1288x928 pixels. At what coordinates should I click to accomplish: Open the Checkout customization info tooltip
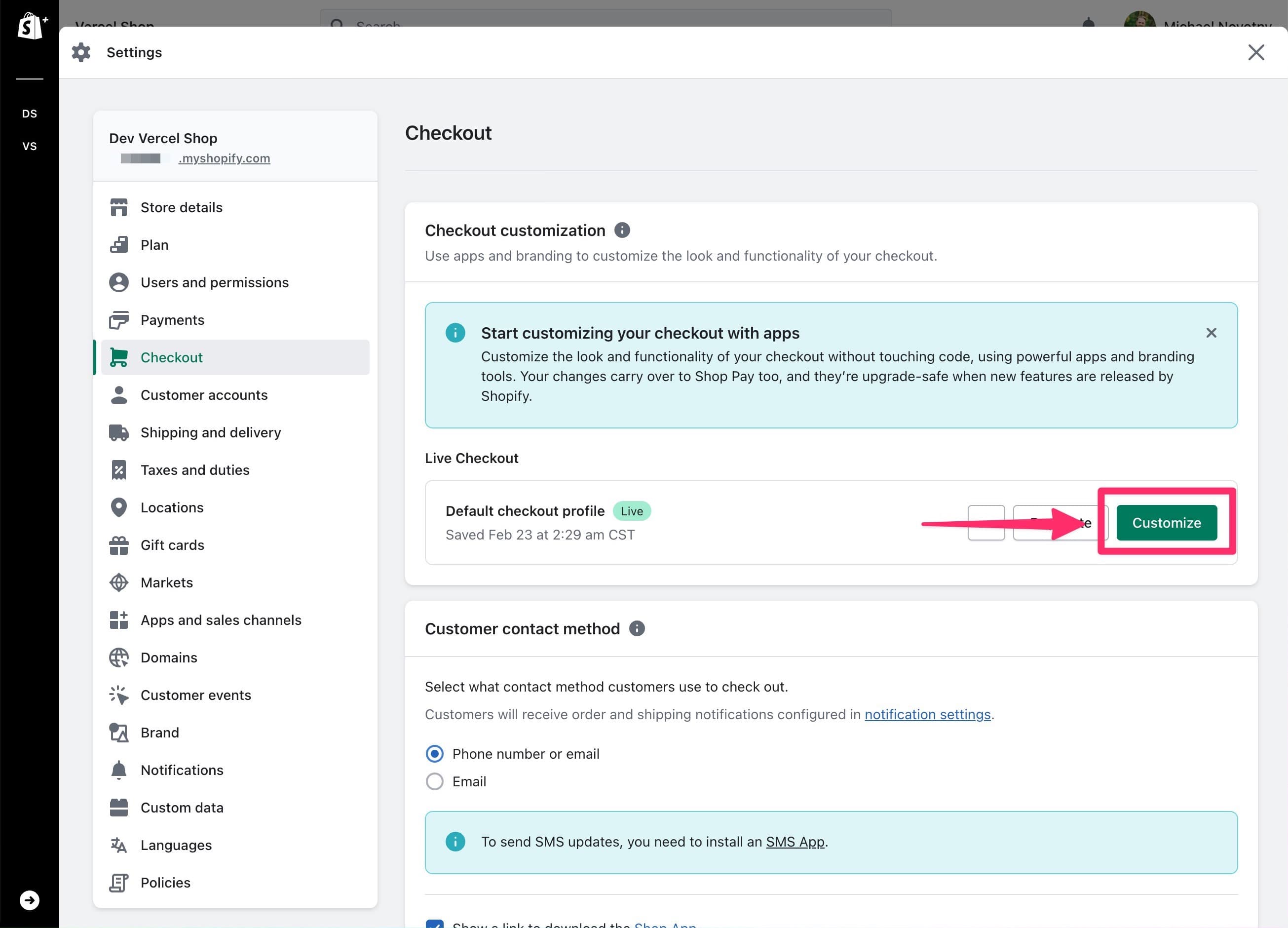(x=623, y=230)
